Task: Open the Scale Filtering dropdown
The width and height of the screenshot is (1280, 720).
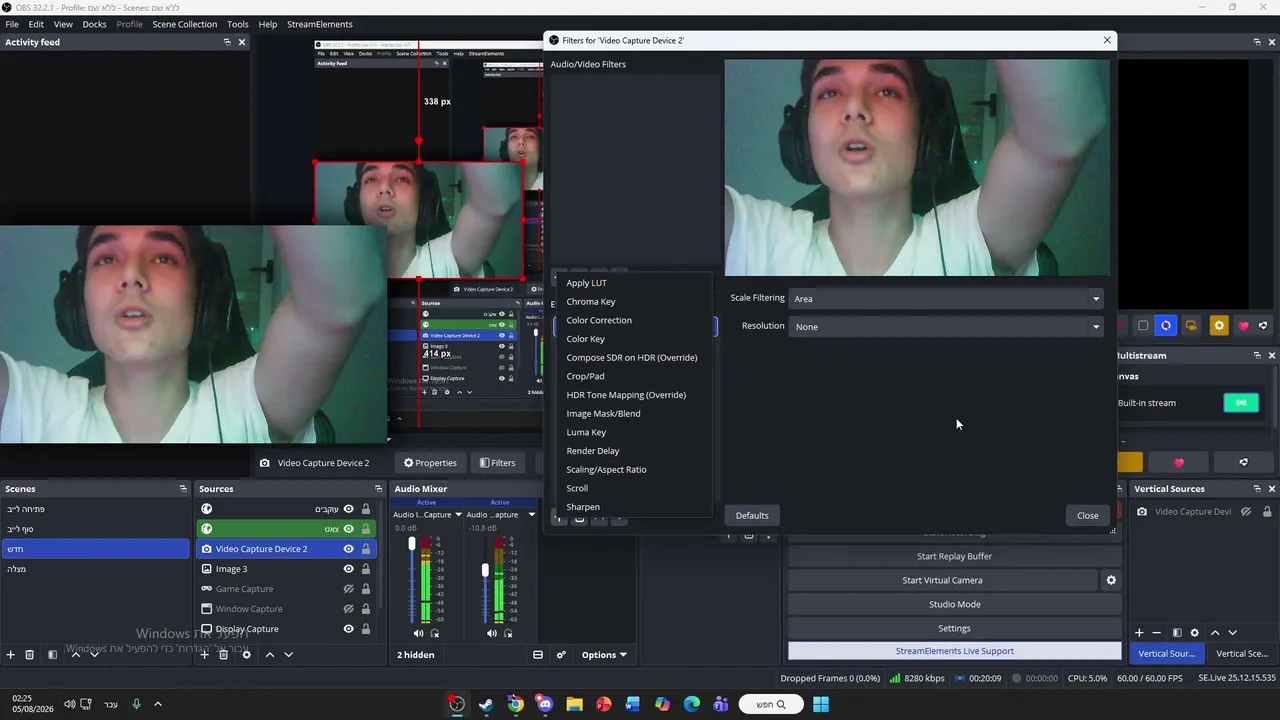Action: (x=946, y=298)
